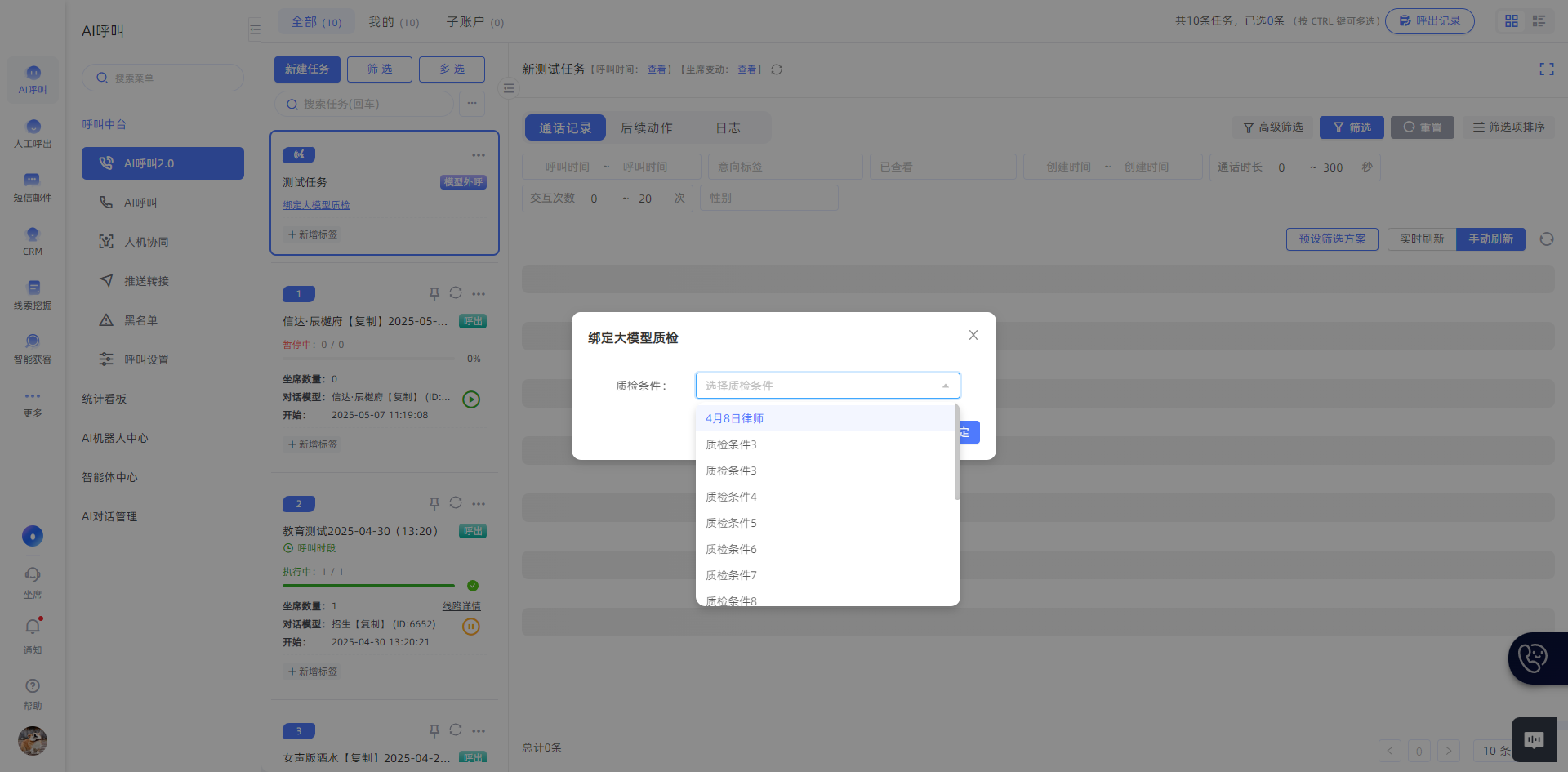Focus the 搜索任务 search field
The width and height of the screenshot is (1568, 772).
(x=364, y=104)
